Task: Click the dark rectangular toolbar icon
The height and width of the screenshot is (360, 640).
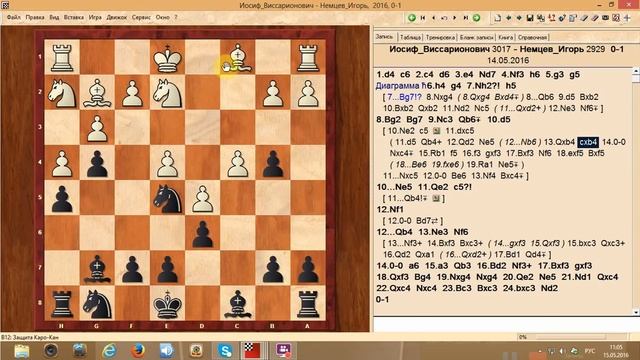Action: (x=606, y=18)
